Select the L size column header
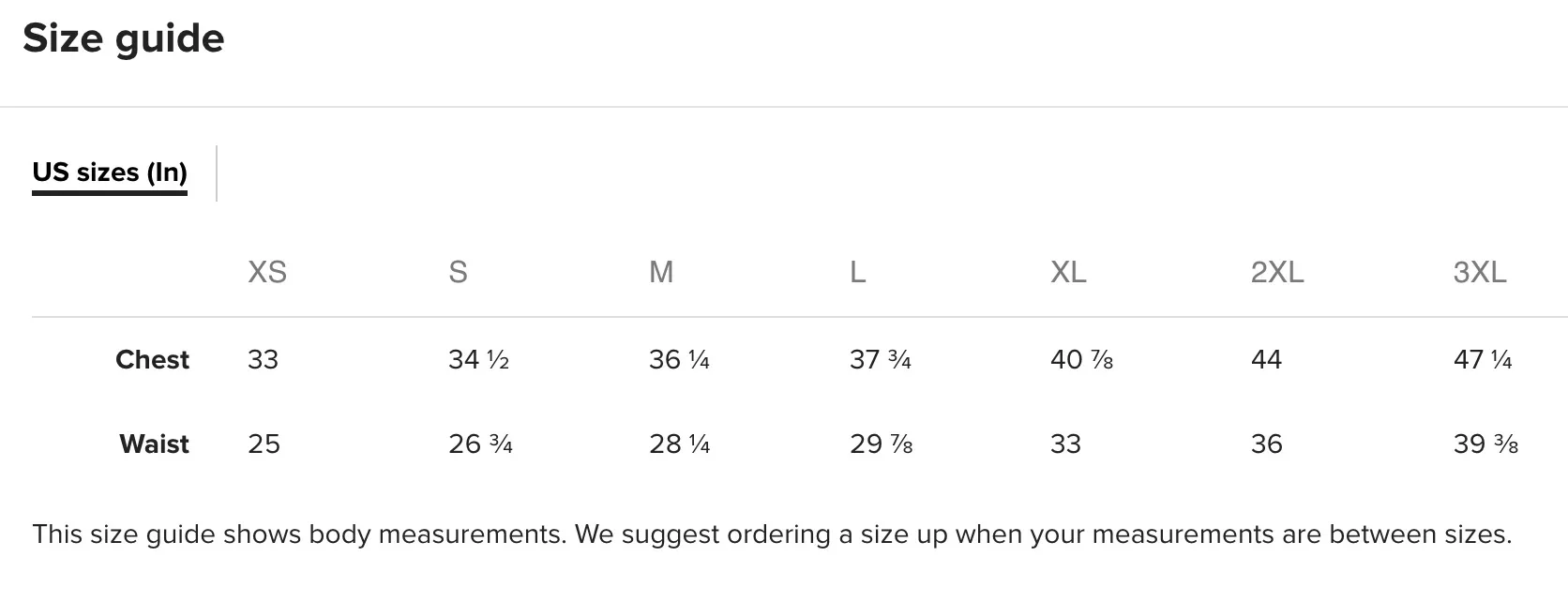The height and width of the screenshot is (602, 1568). click(x=857, y=272)
